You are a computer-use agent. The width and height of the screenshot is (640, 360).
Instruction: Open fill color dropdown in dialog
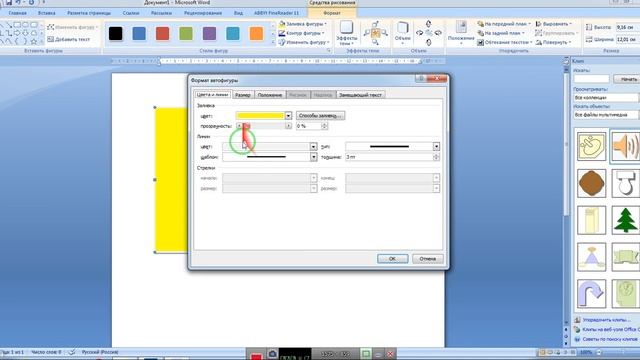[x=288, y=116]
